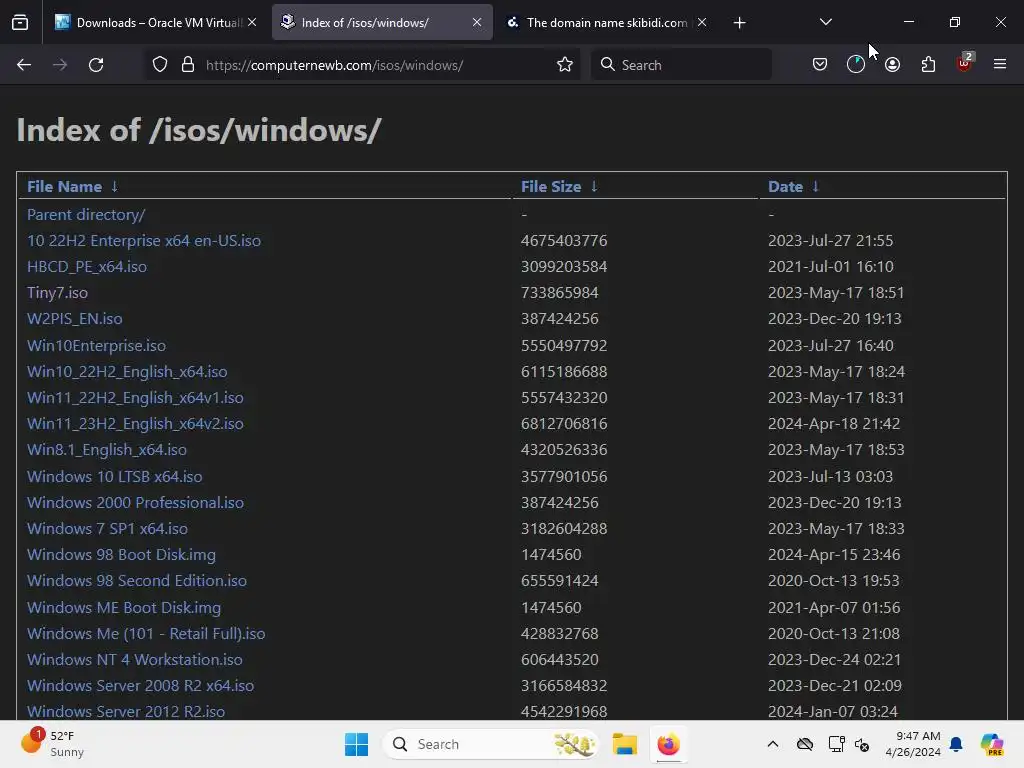Bookmark this page with star icon
Image resolution: width=1024 pixels, height=768 pixels.
pos(565,65)
